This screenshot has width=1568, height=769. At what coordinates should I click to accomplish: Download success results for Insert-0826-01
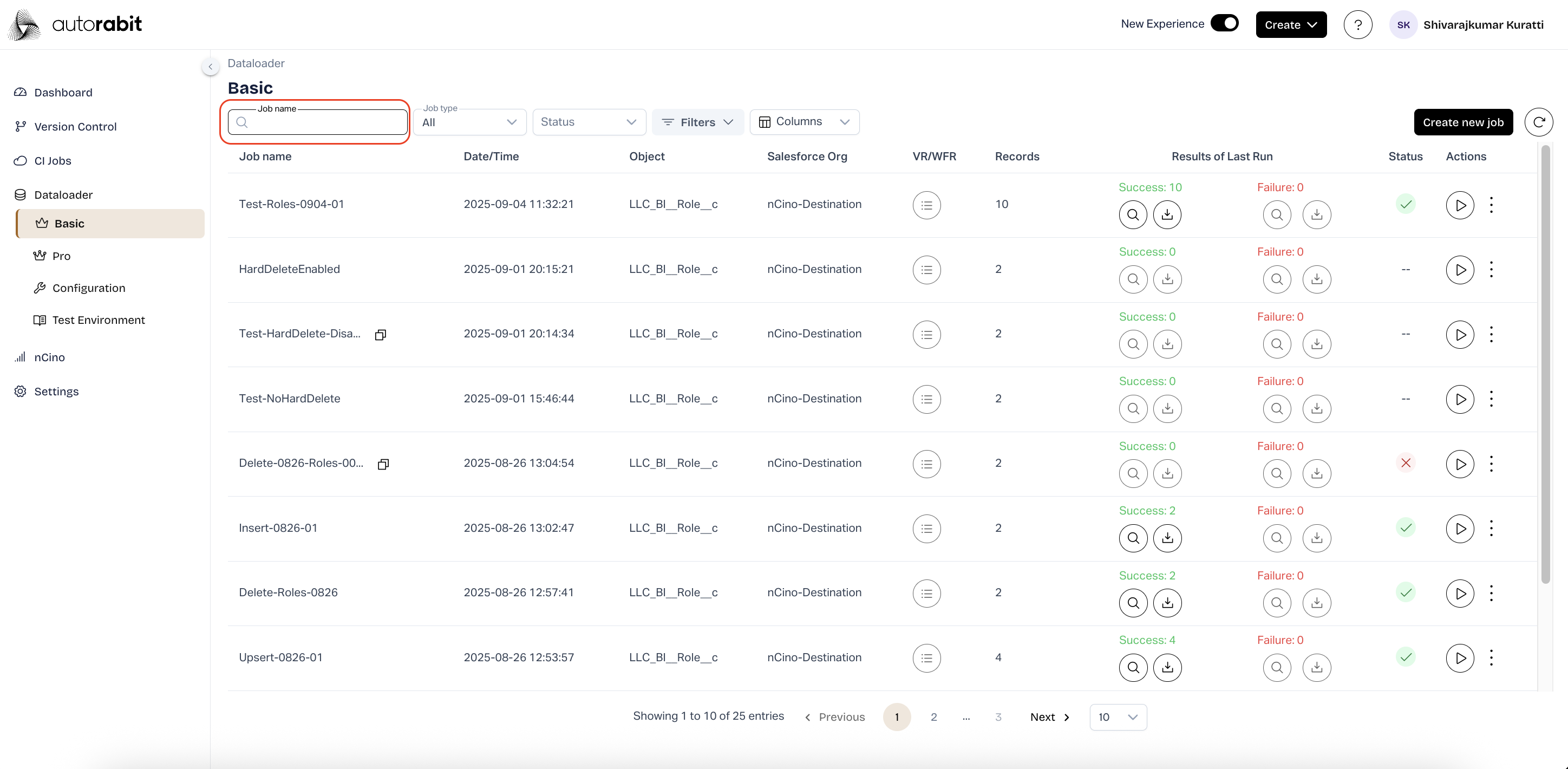[x=1166, y=538]
